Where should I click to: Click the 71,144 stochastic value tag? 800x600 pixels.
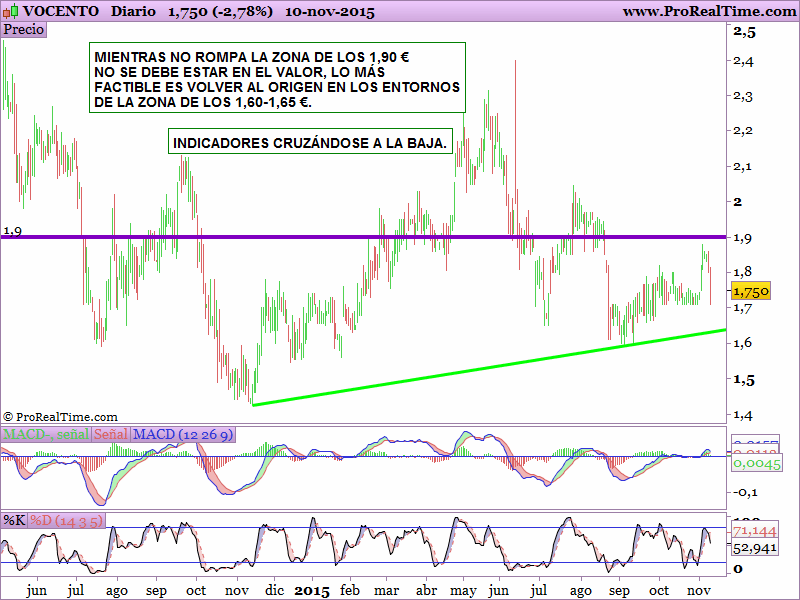(x=755, y=531)
